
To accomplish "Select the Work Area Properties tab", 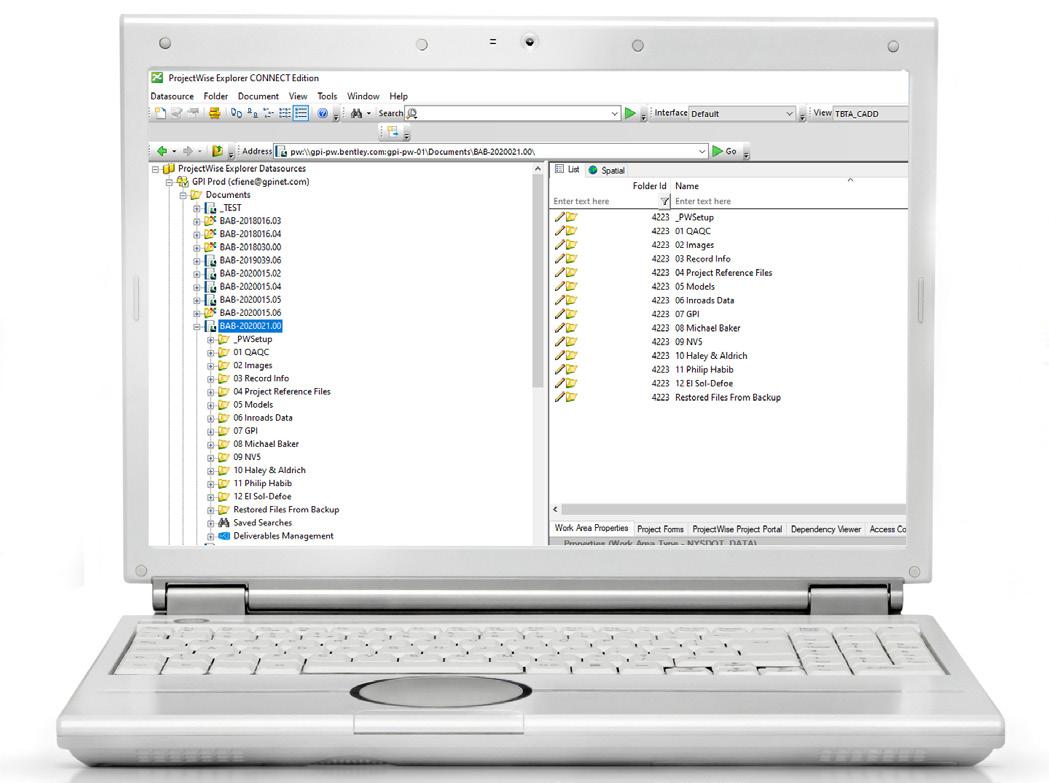I will pos(591,528).
